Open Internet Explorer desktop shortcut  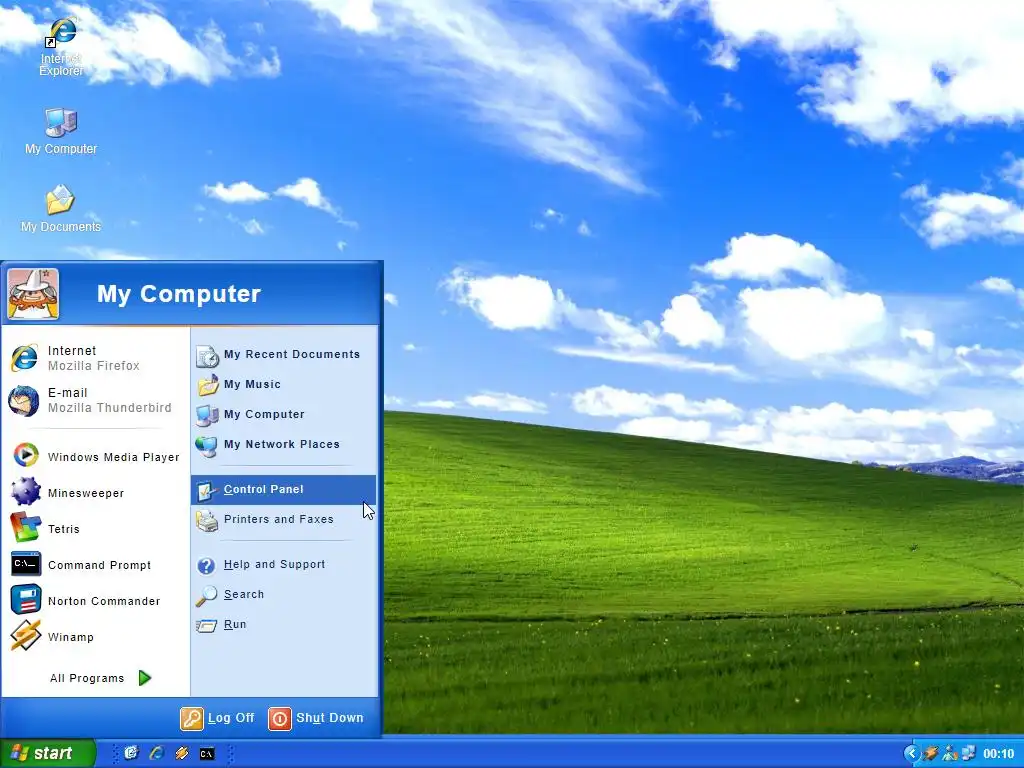pyautogui.click(x=61, y=47)
